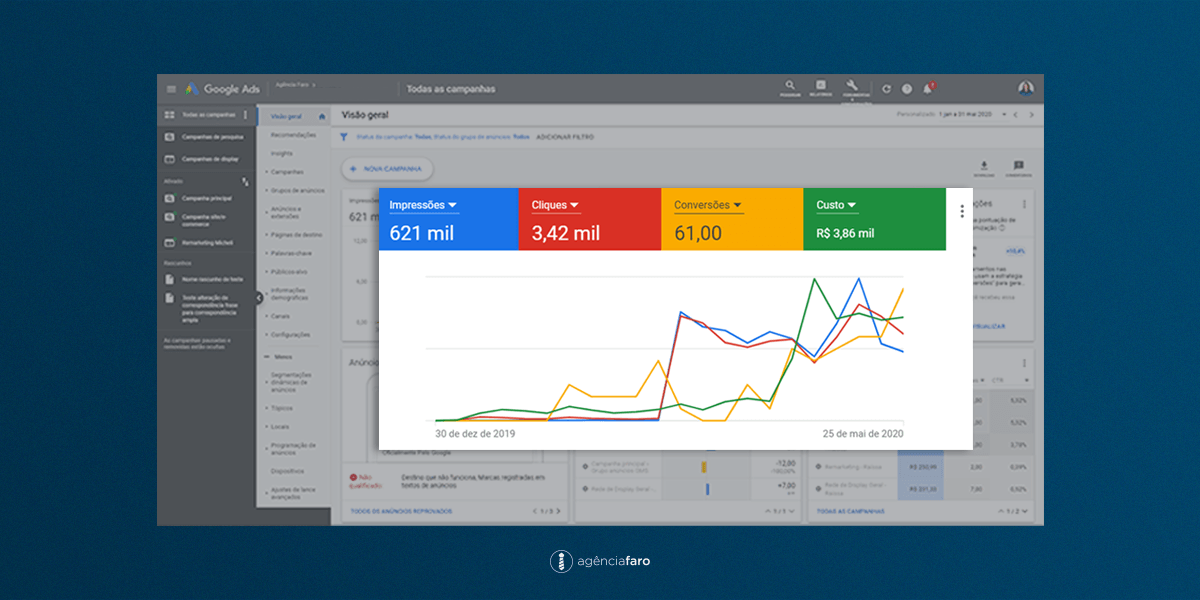This screenshot has height=600, width=1200.
Task: Open the user profile avatar
Action: point(1026,88)
